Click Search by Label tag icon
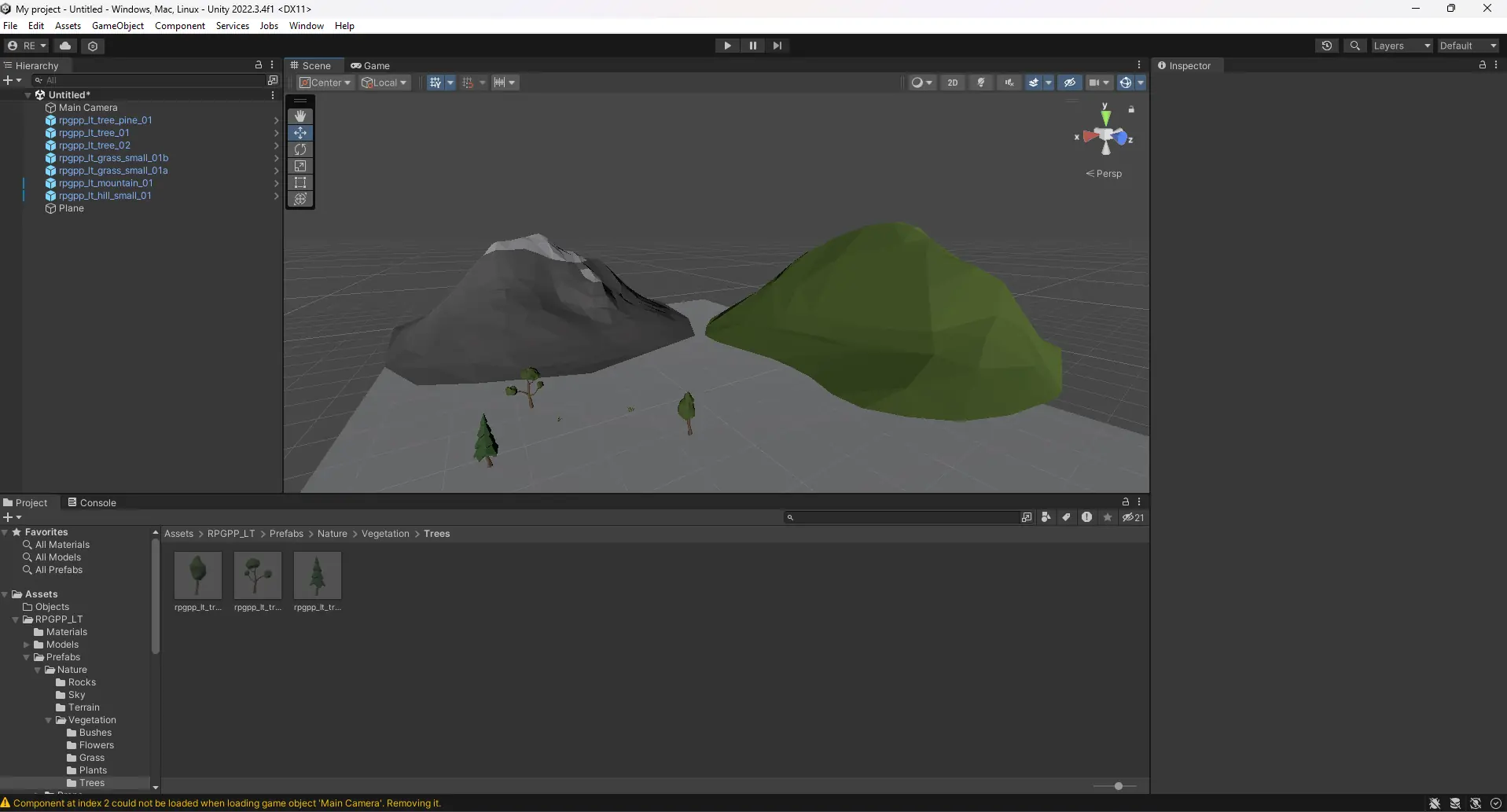Screen dimensions: 1507x812 [1067, 517]
